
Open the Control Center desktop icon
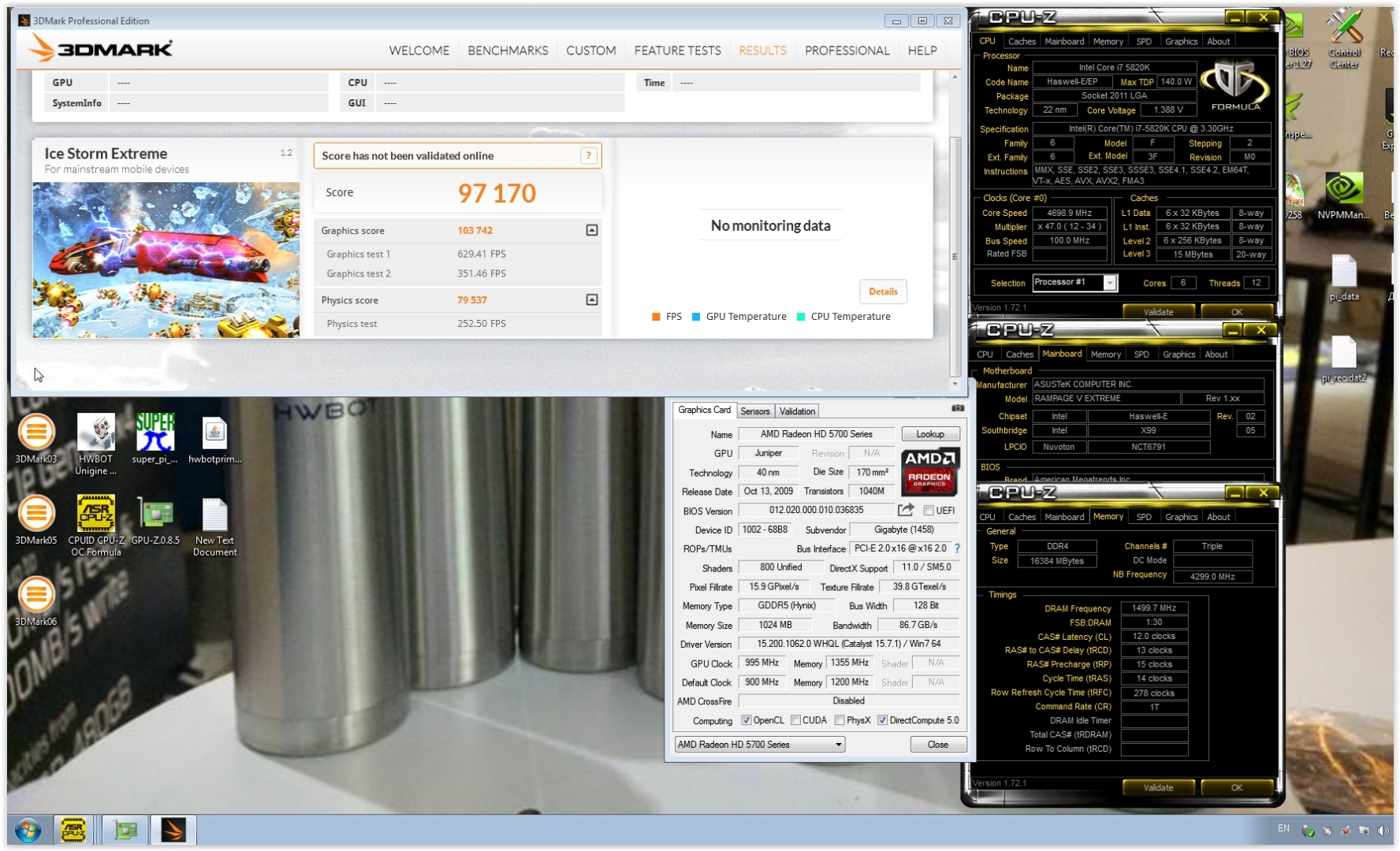[x=1343, y=39]
